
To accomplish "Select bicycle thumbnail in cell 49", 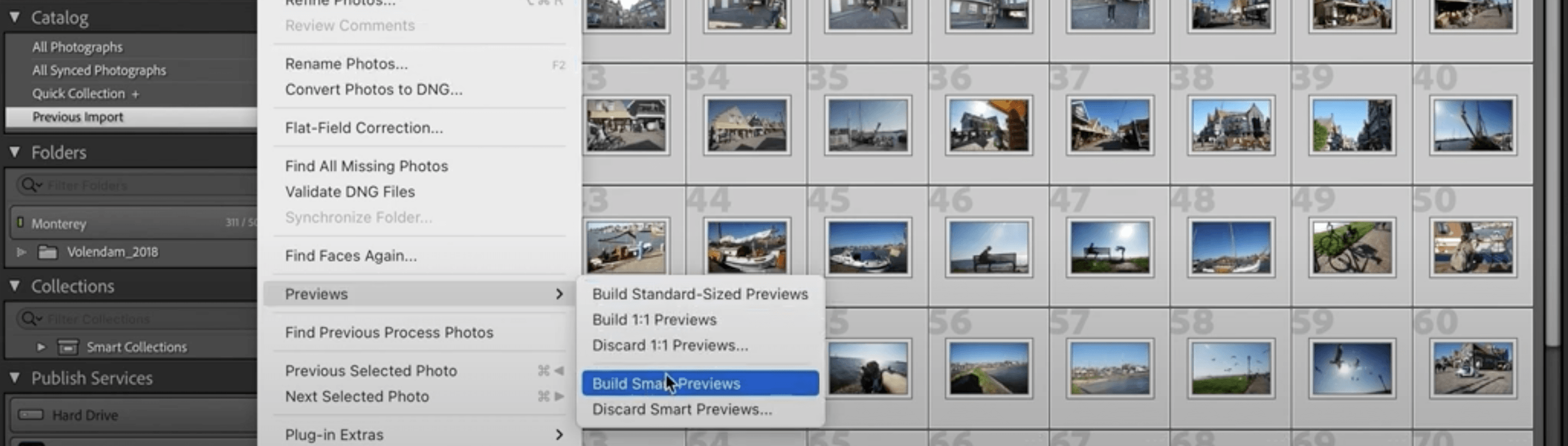I will pos(1351,248).
